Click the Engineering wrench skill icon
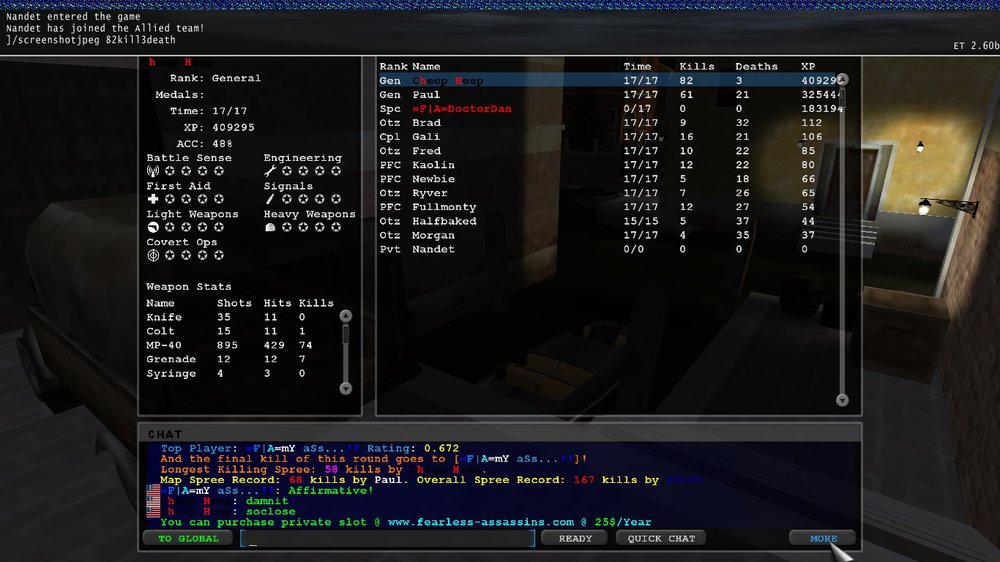 [x=270, y=171]
